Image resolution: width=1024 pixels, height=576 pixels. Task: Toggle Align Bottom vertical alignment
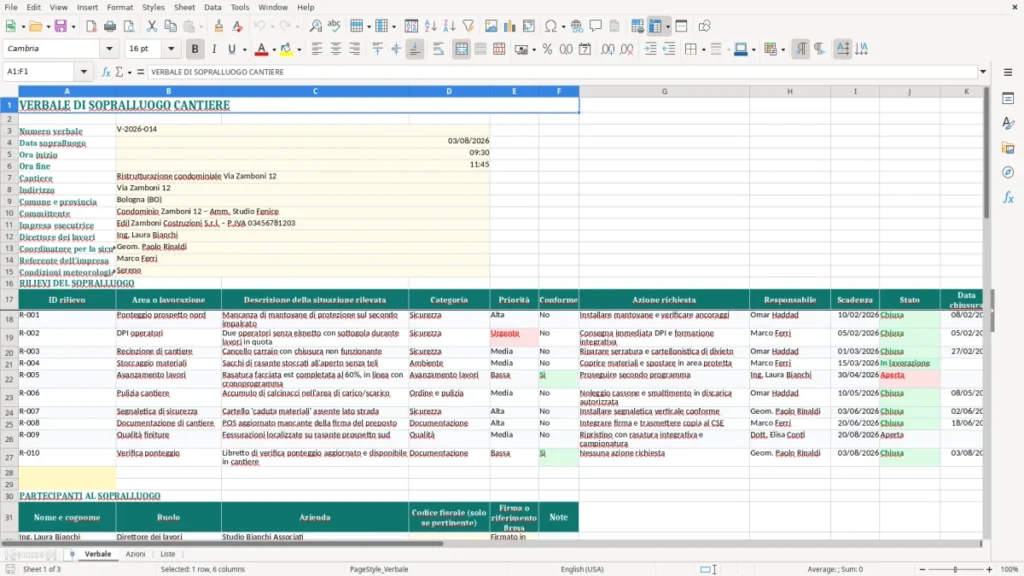tap(415, 49)
